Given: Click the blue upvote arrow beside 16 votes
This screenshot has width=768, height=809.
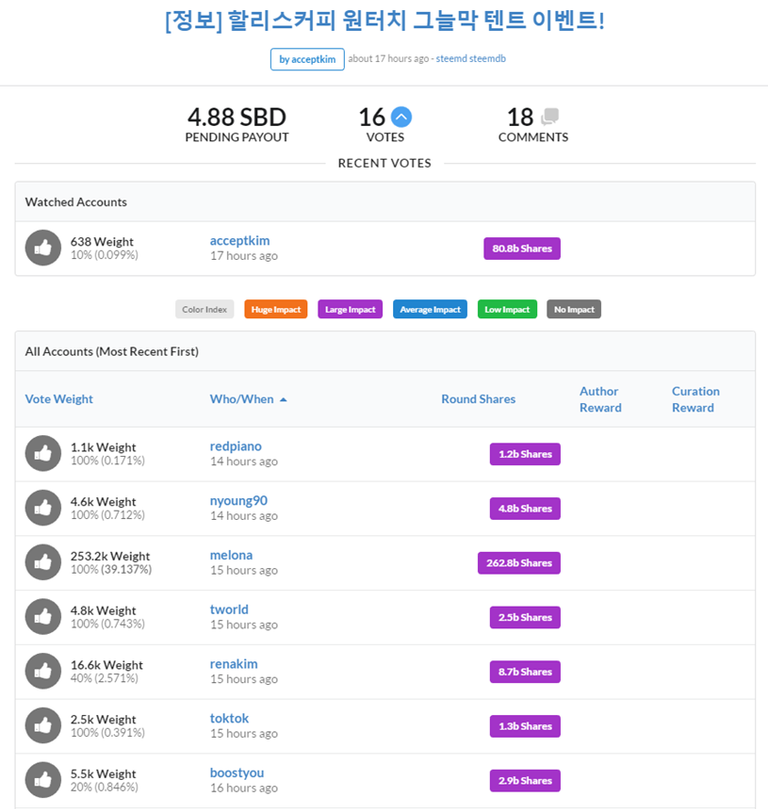Looking at the screenshot, I should [x=401, y=117].
